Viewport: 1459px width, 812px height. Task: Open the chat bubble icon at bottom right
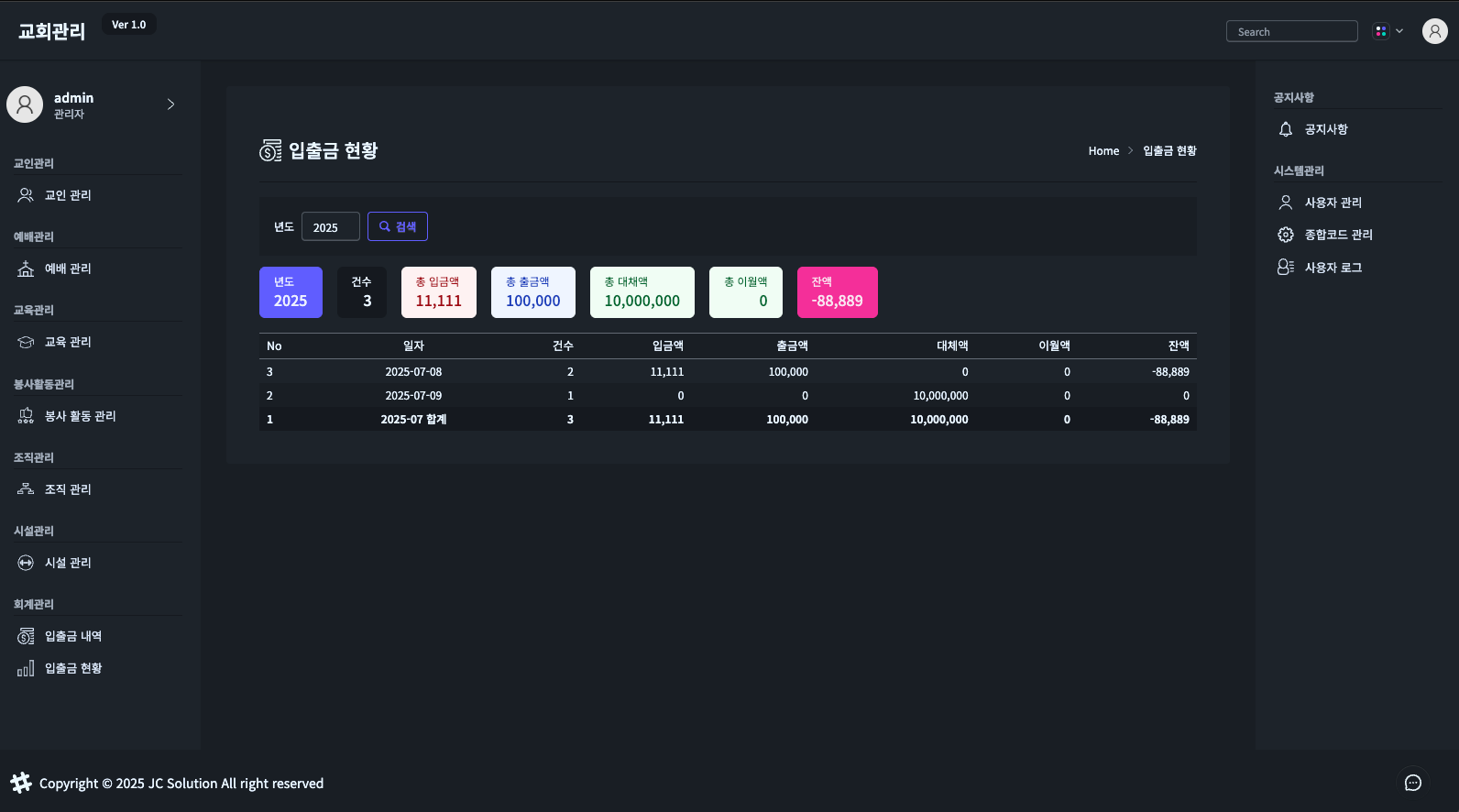pyautogui.click(x=1413, y=783)
